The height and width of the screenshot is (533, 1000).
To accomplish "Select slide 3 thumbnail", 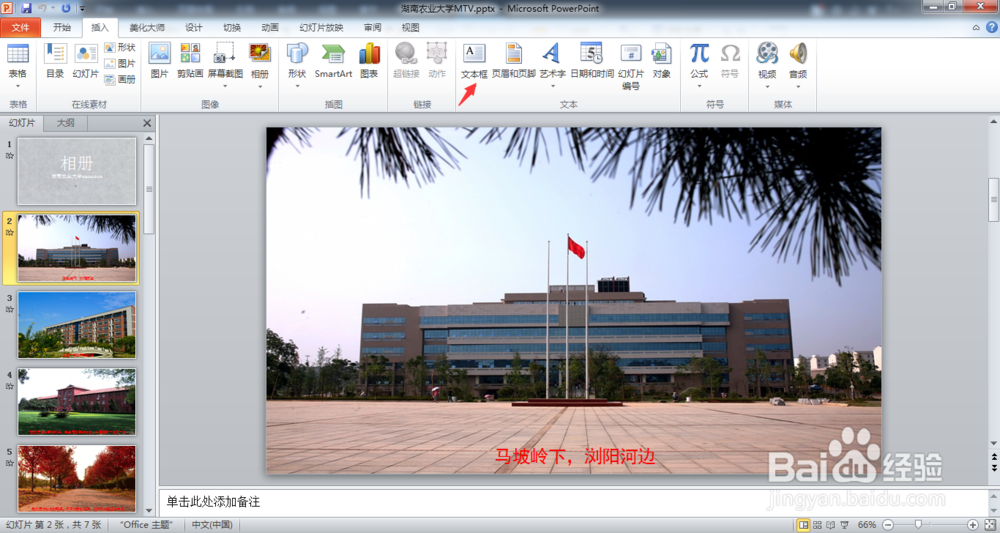I will 77,325.
